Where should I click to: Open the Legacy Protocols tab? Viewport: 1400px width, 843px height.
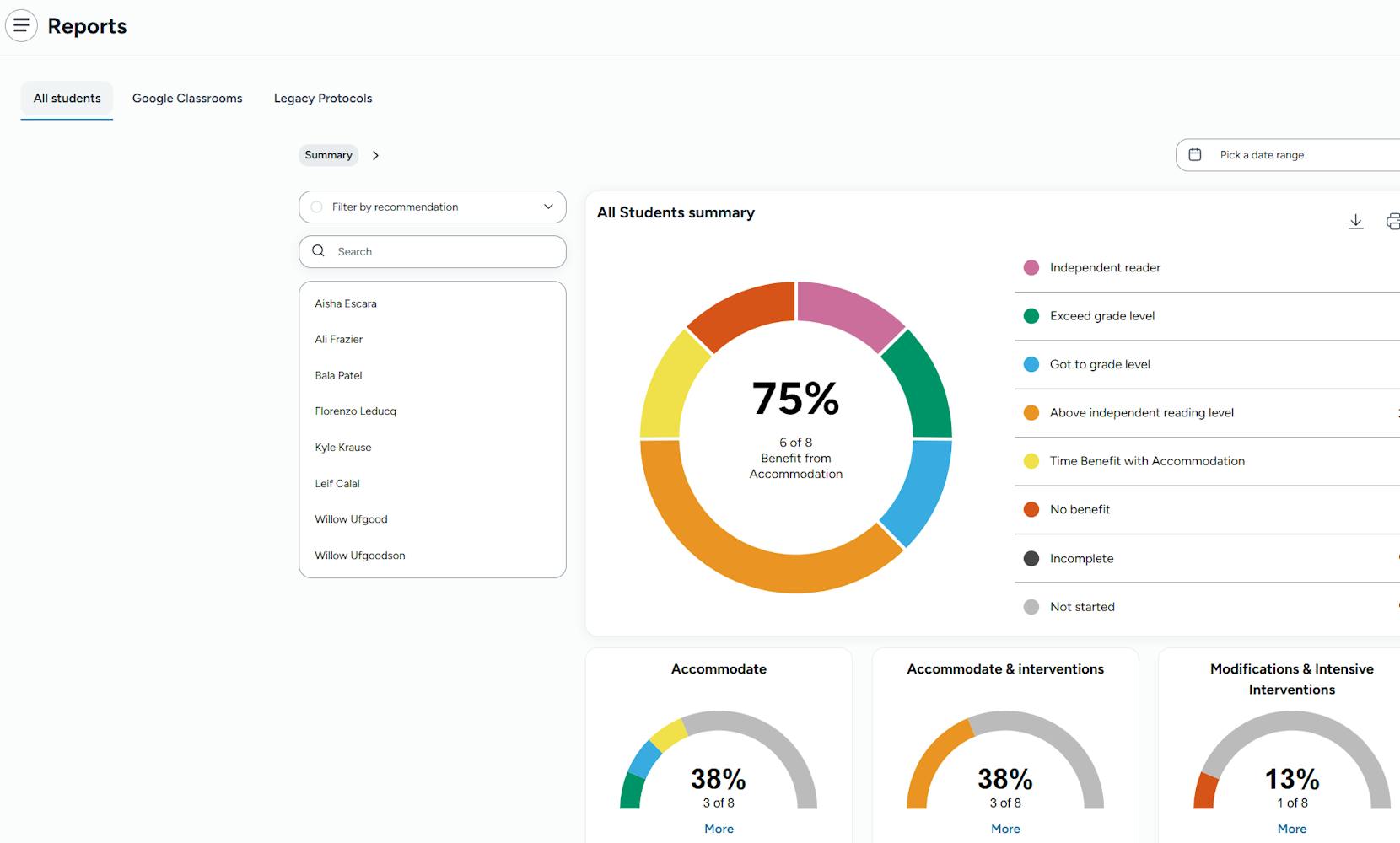322,98
